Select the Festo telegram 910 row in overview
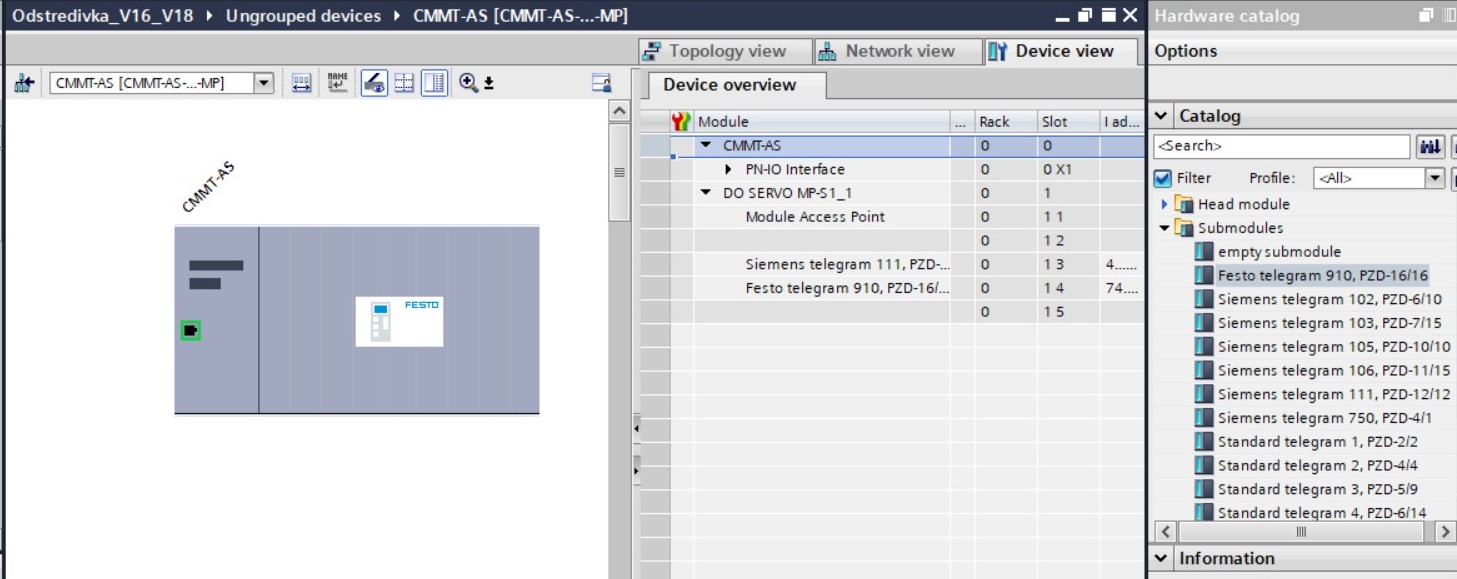The width and height of the screenshot is (1457, 579). pyautogui.click(x=892, y=288)
